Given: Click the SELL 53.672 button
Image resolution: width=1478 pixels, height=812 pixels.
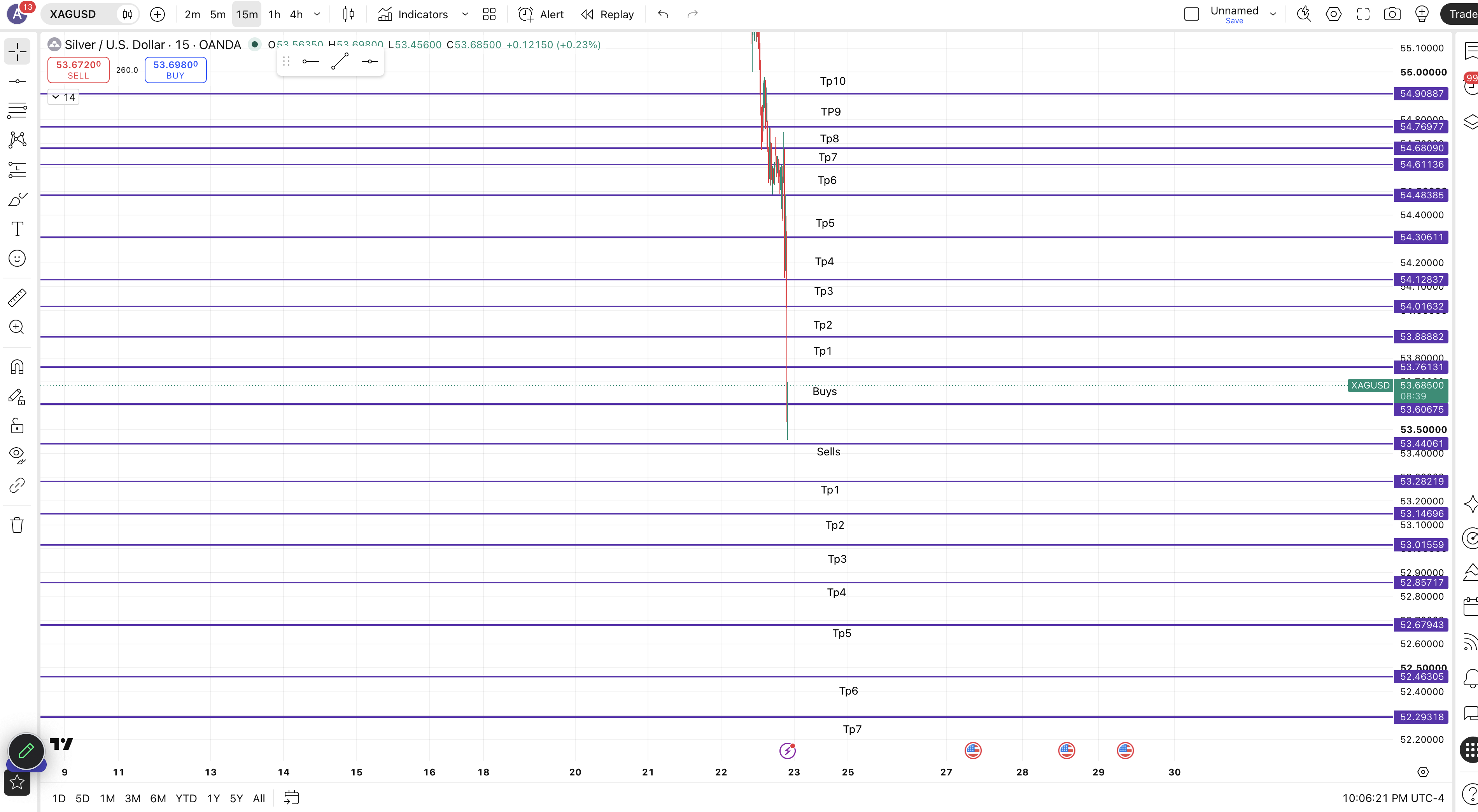Looking at the screenshot, I should click(x=78, y=70).
